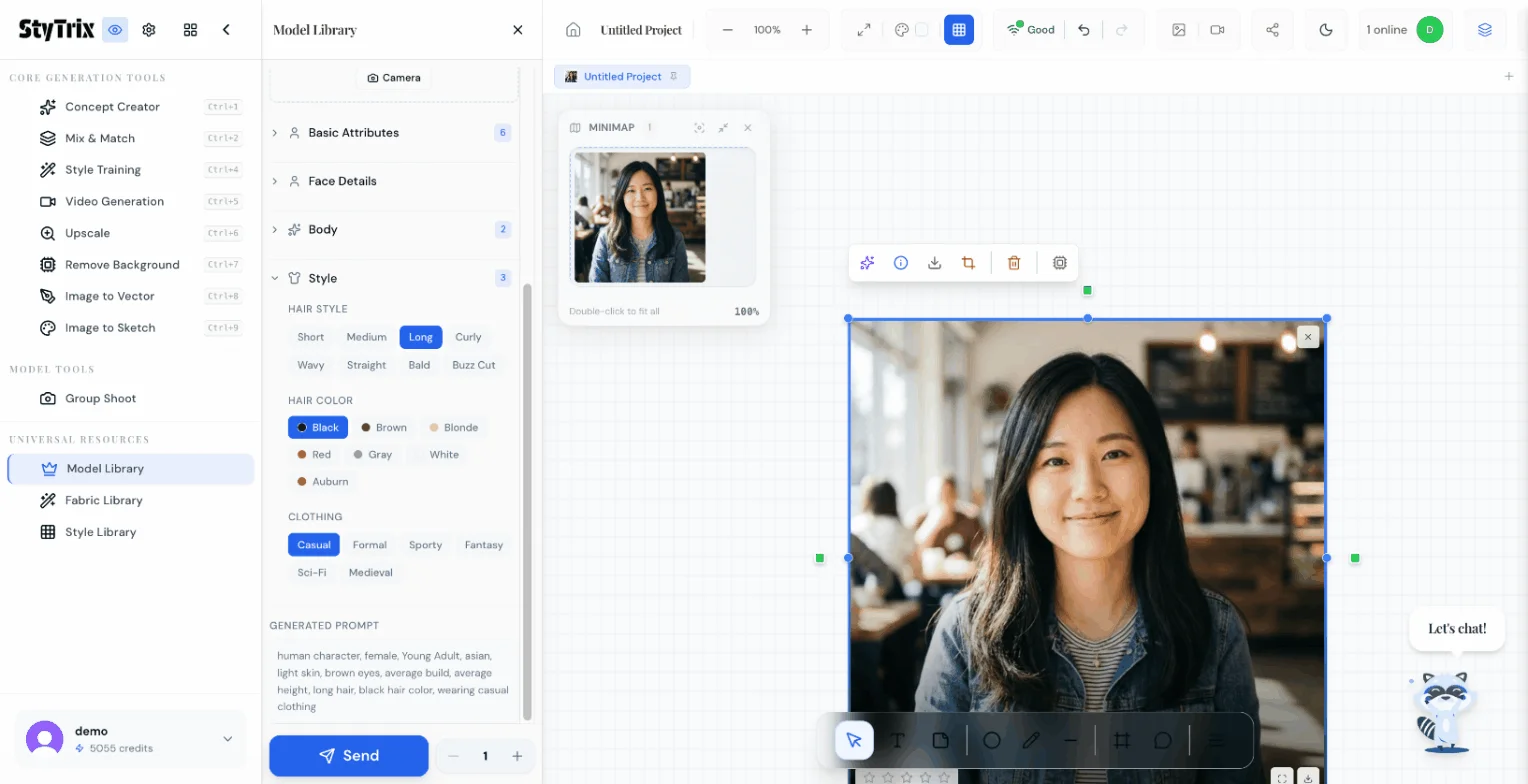The image size is (1528, 784).
Task: Toggle the canvas grid button
Action: click(x=958, y=30)
